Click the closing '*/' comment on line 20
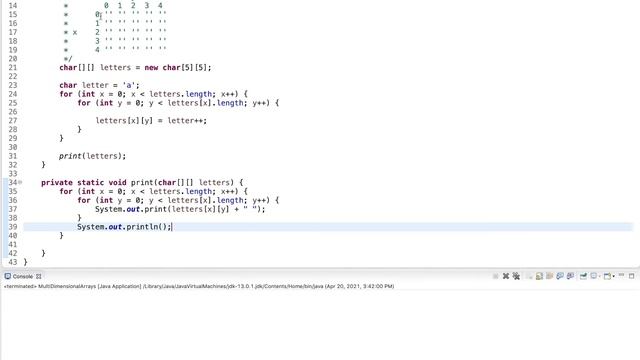Screen dimensions: 640x360 (x=68, y=59)
